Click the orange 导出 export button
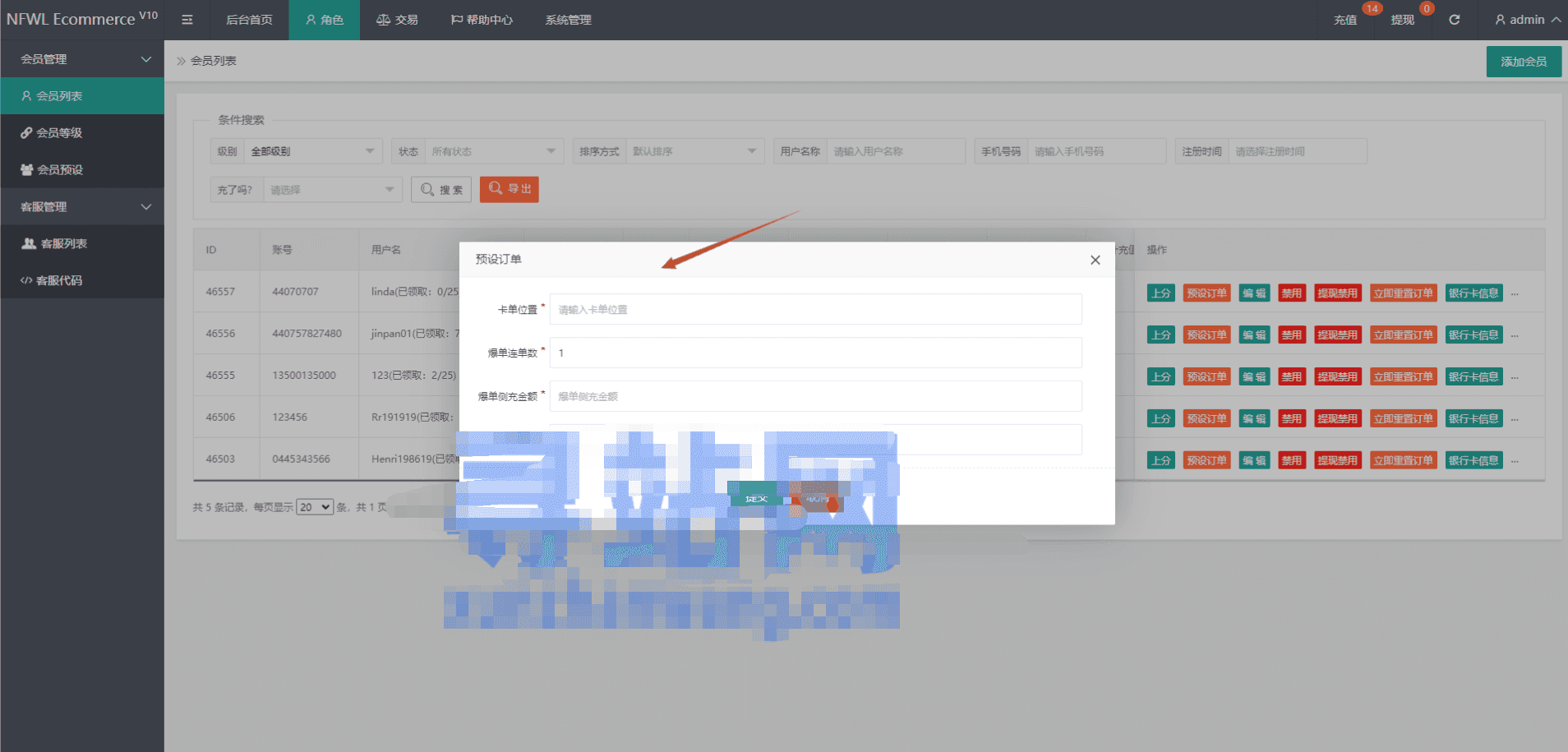The width and height of the screenshot is (1568, 752). [x=510, y=189]
